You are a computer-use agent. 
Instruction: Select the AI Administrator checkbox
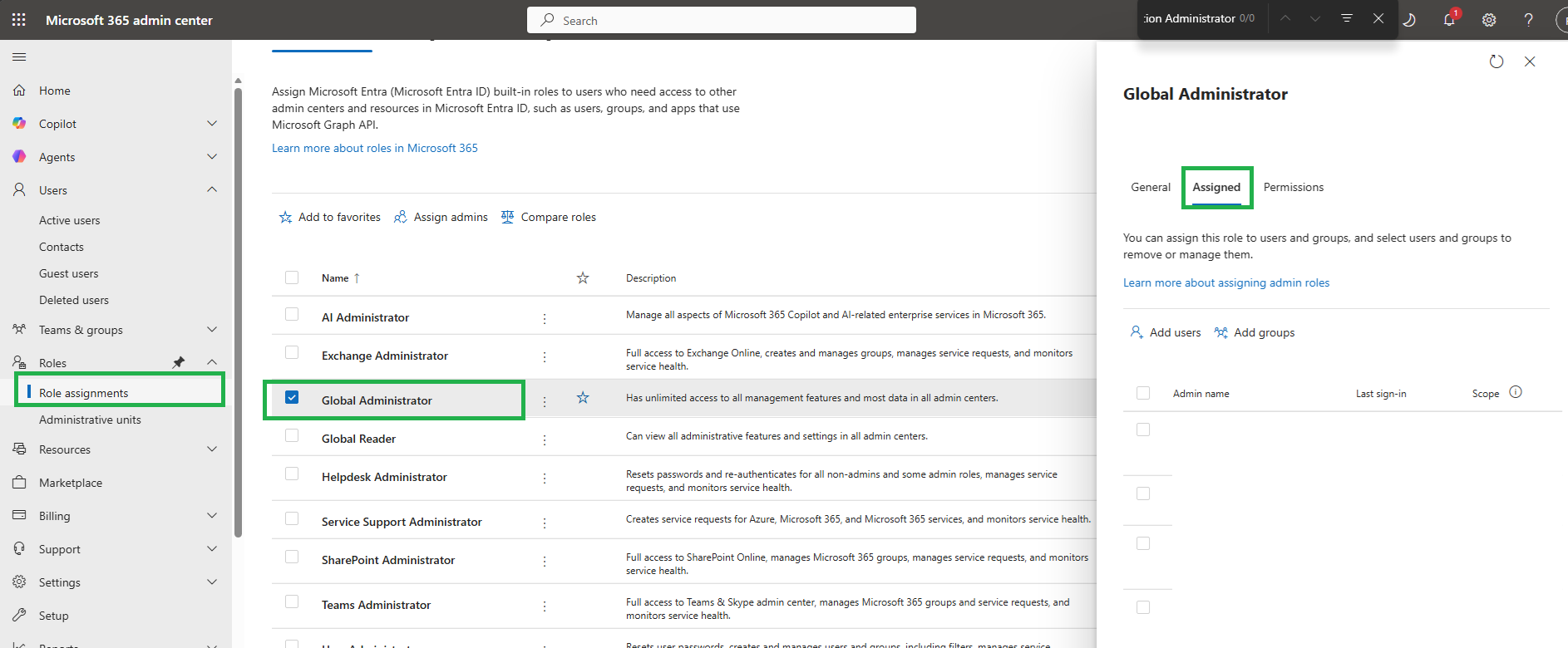tap(292, 314)
